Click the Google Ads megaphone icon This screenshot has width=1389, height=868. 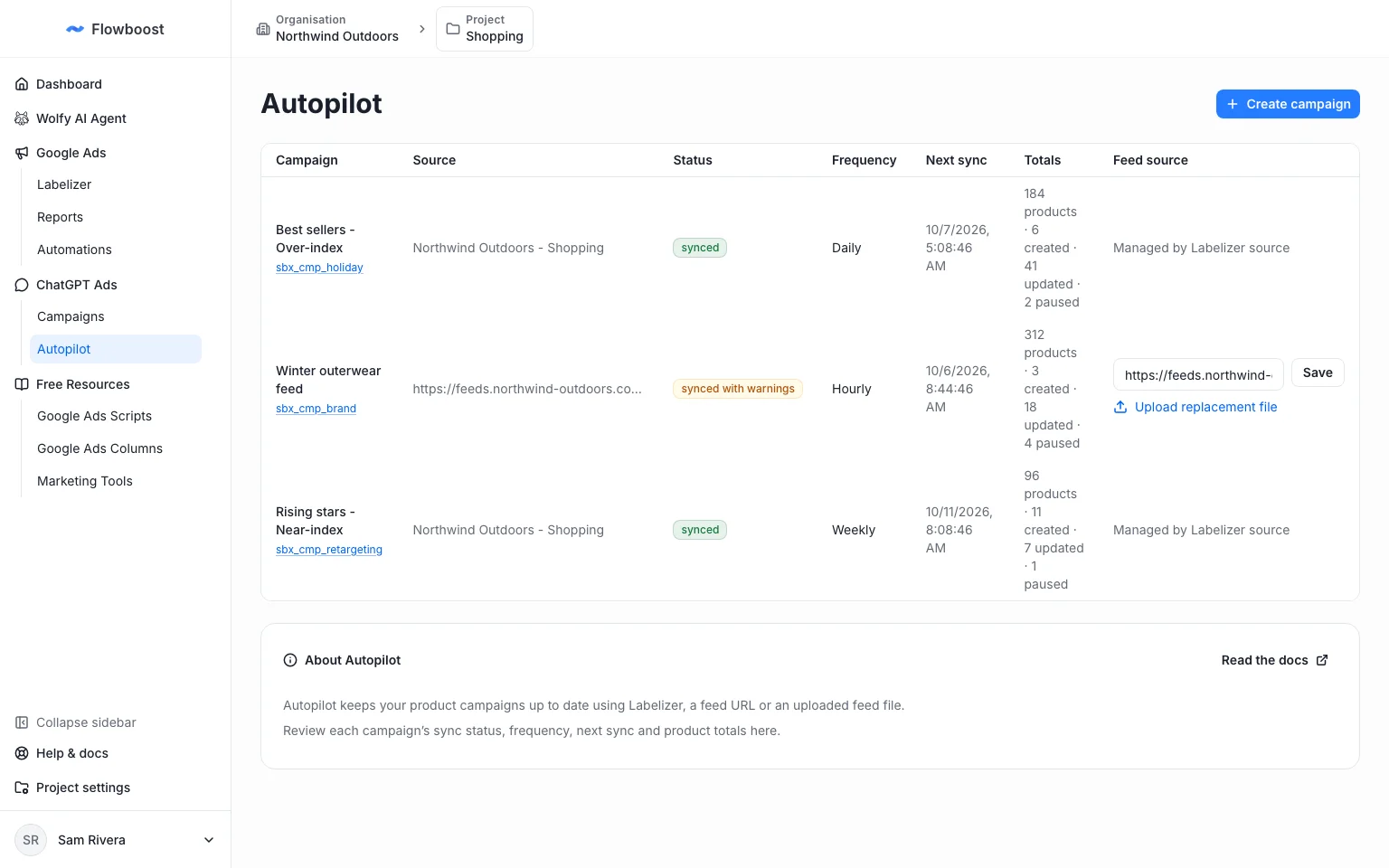pyautogui.click(x=22, y=153)
